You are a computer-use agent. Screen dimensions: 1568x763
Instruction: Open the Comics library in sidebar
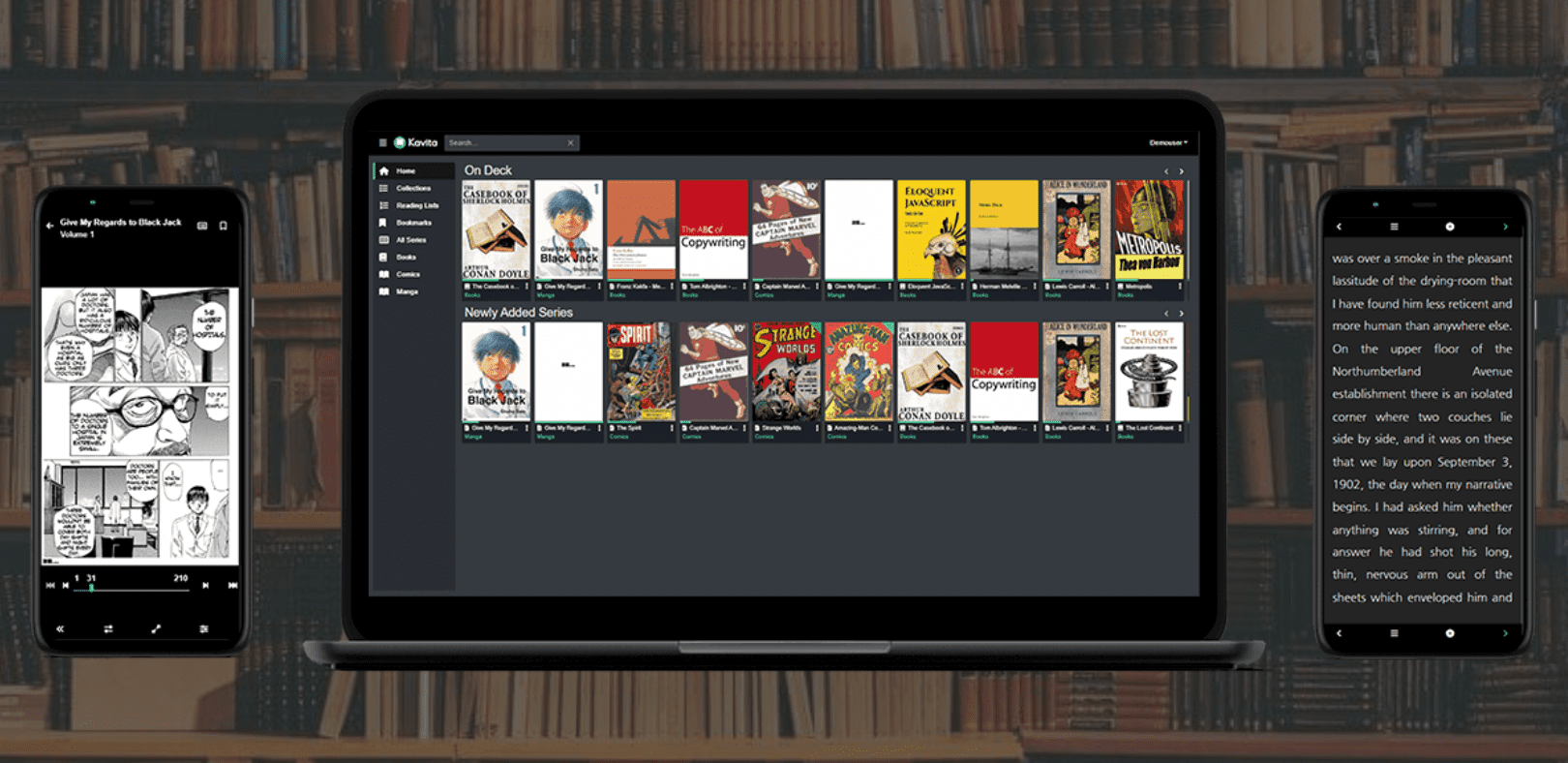407,274
